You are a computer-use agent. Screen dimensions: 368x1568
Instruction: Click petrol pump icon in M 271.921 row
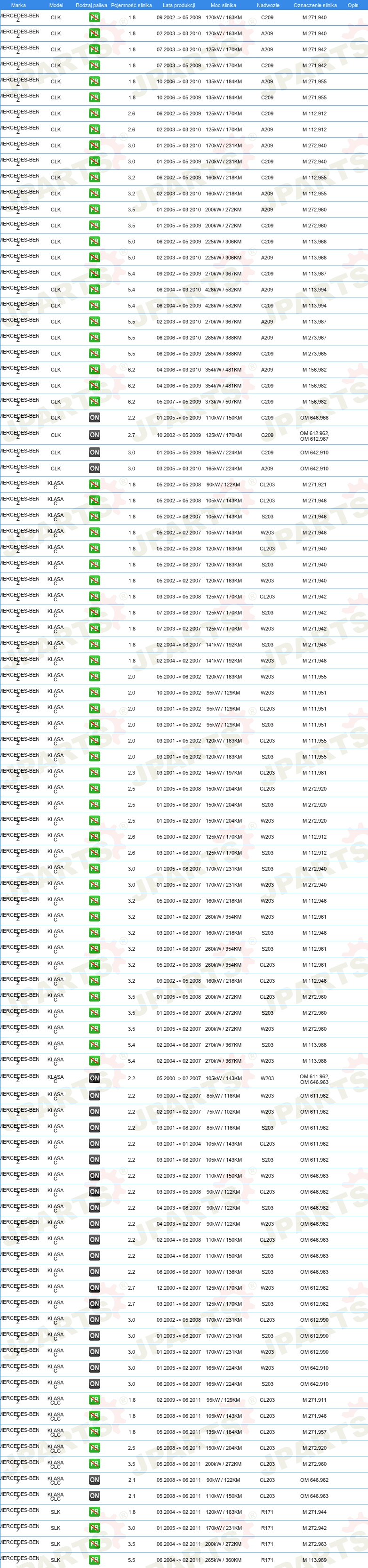coord(94,485)
